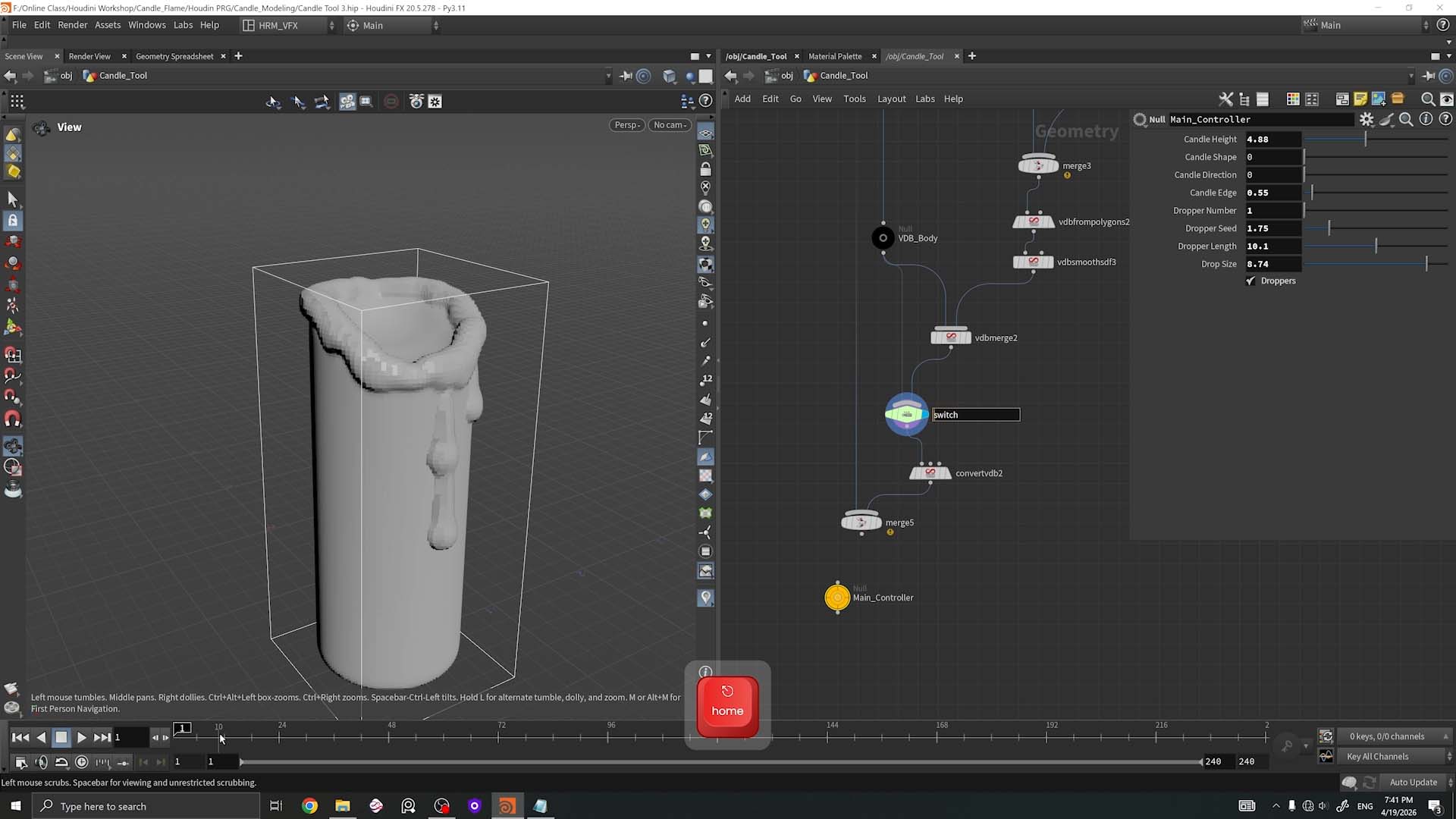Click the Auto Update button

click(1413, 782)
